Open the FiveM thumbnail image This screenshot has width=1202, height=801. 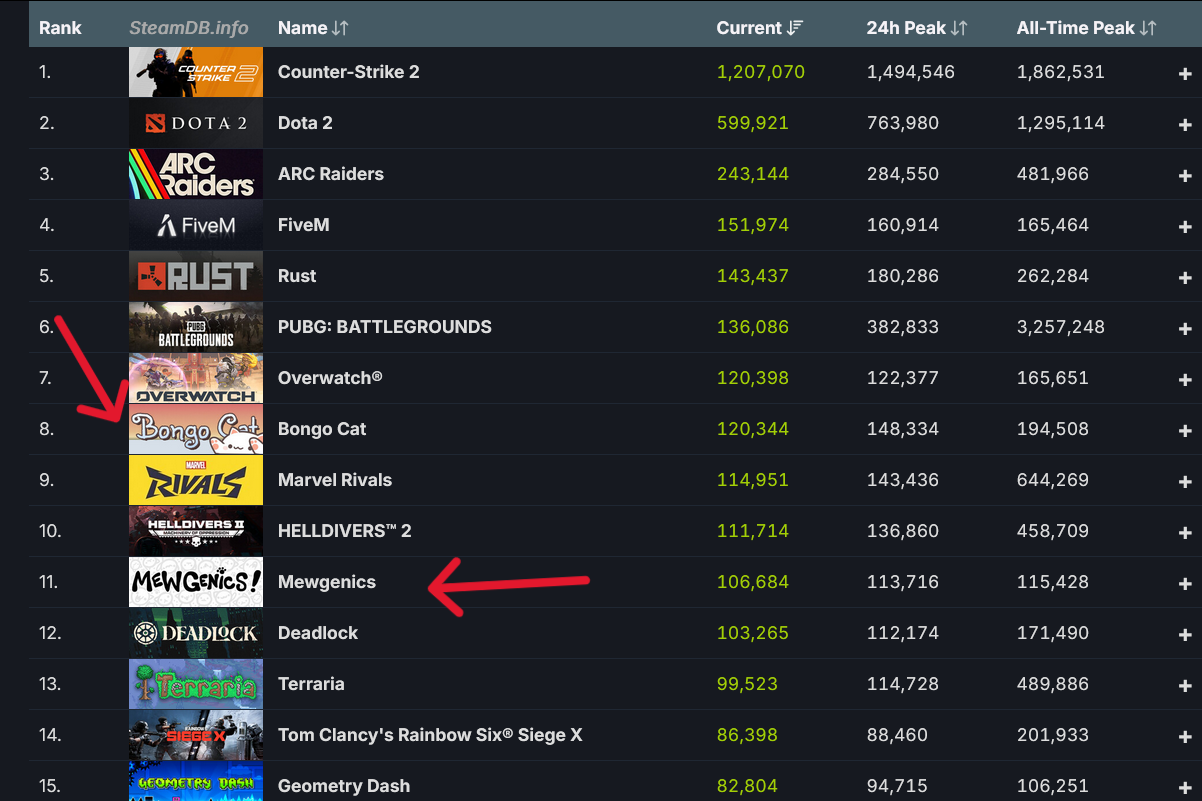[x=196, y=225]
